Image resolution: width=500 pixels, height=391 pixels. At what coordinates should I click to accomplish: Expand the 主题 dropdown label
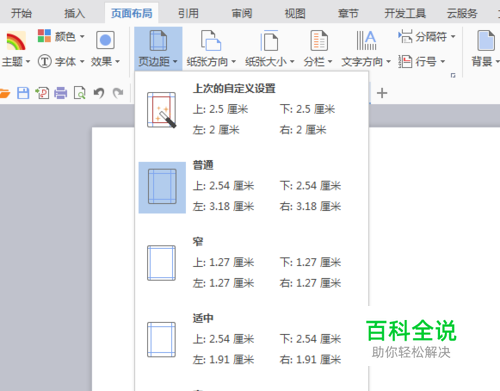click(16, 62)
